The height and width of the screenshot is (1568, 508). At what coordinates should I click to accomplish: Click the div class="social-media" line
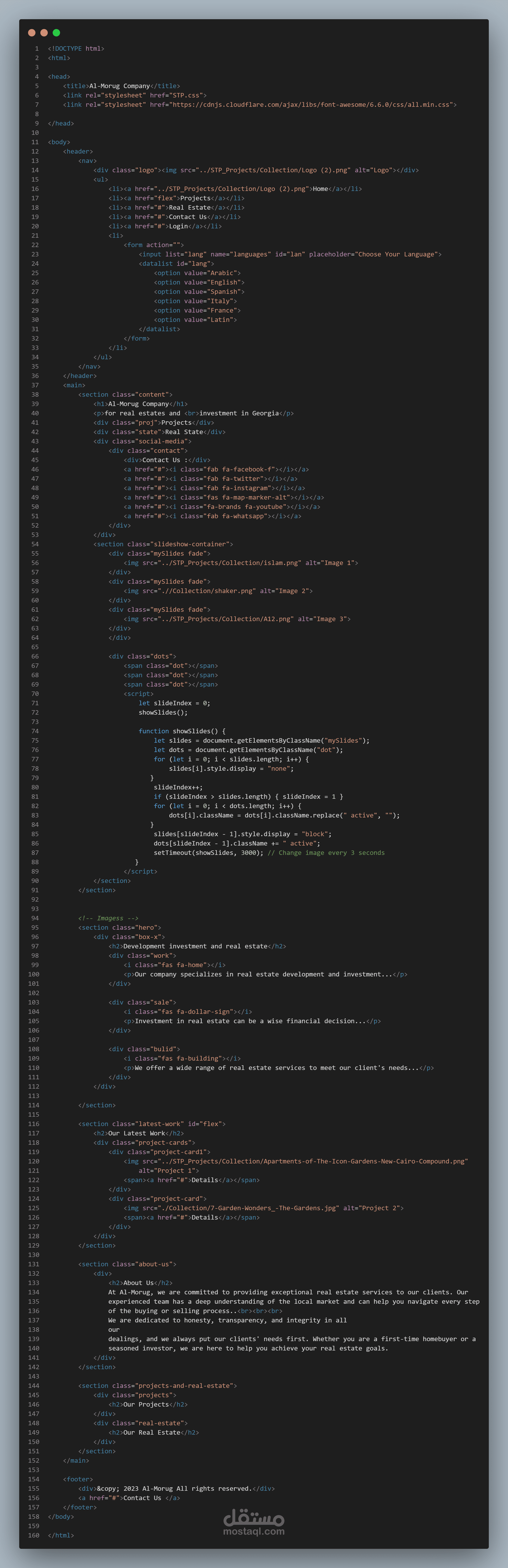143,441
